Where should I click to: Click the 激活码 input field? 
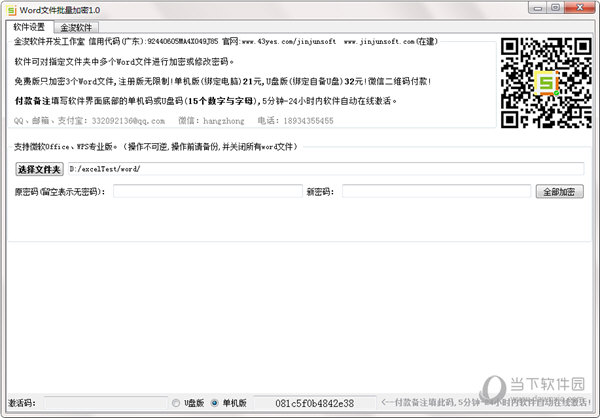tap(106, 403)
